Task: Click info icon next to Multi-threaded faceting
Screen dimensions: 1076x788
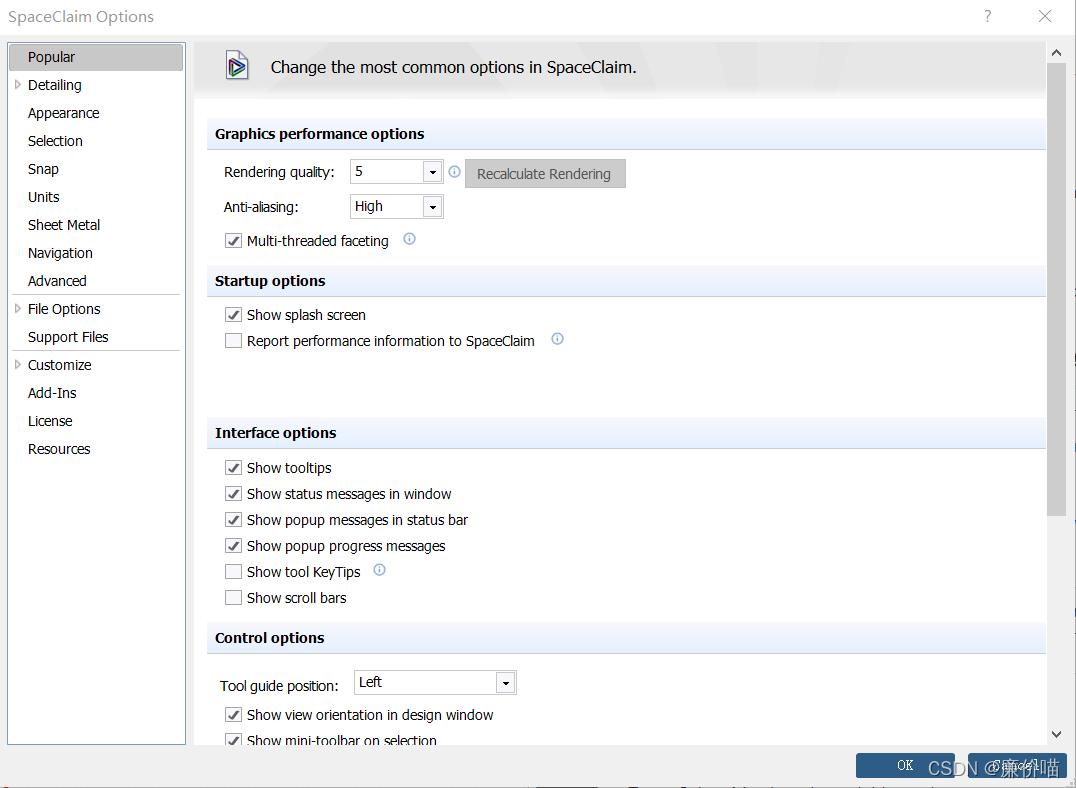Action: pos(409,239)
